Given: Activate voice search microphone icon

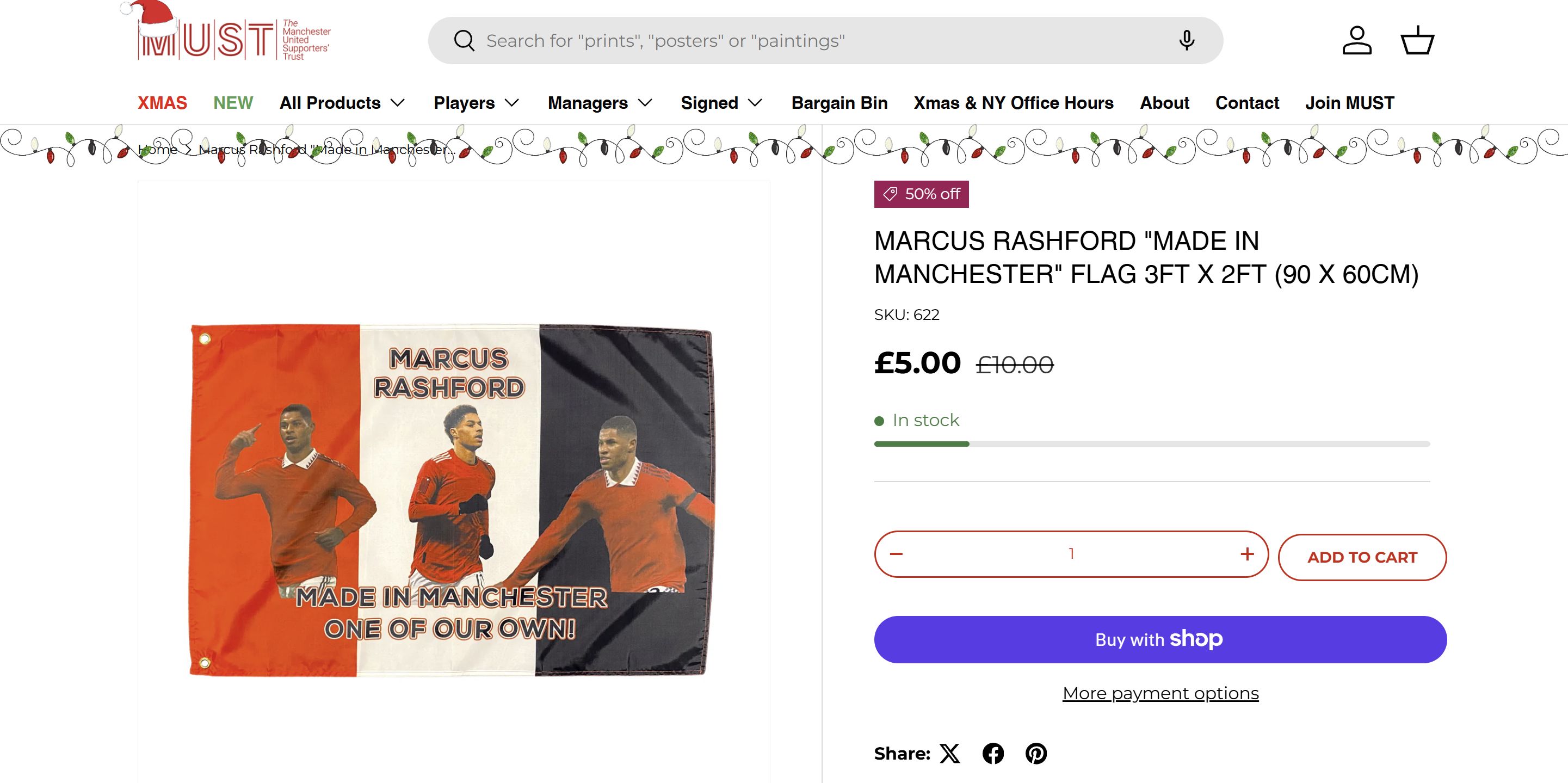Looking at the screenshot, I should (1187, 41).
